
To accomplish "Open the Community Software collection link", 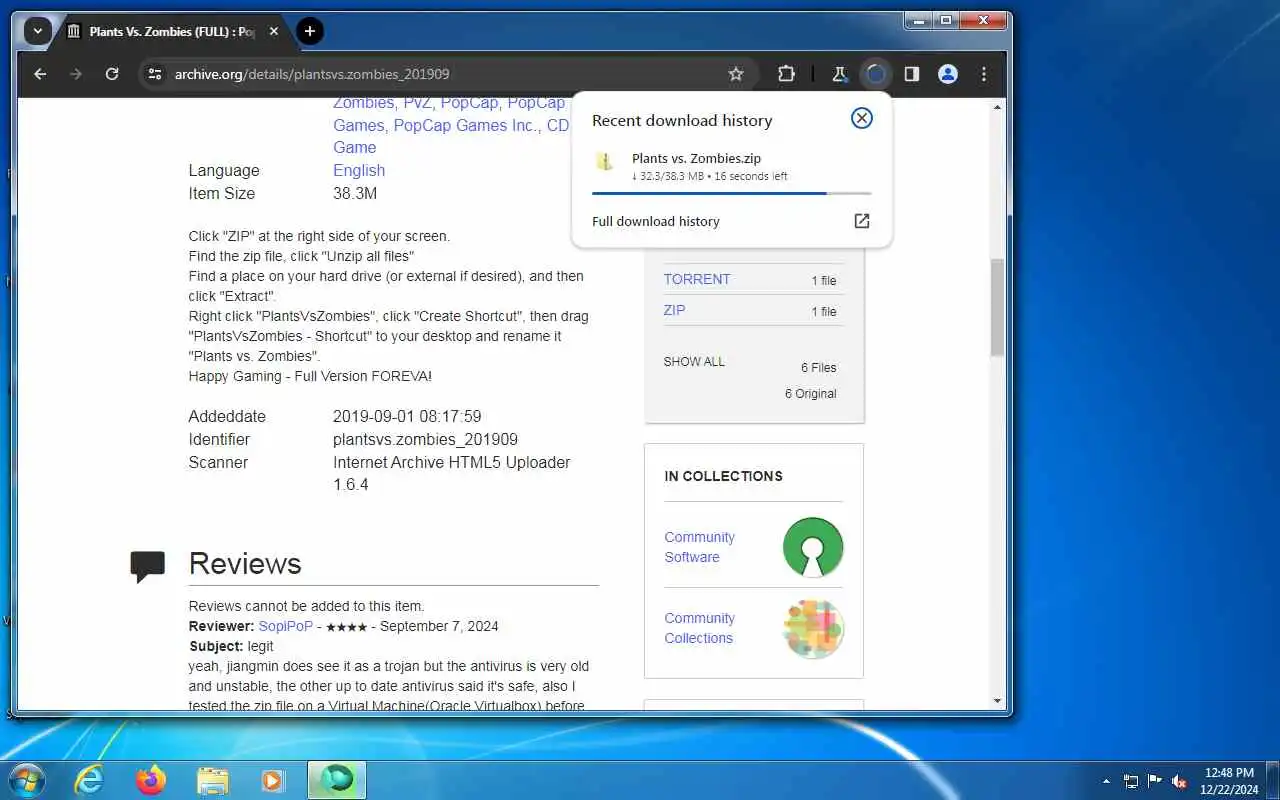I will point(699,547).
